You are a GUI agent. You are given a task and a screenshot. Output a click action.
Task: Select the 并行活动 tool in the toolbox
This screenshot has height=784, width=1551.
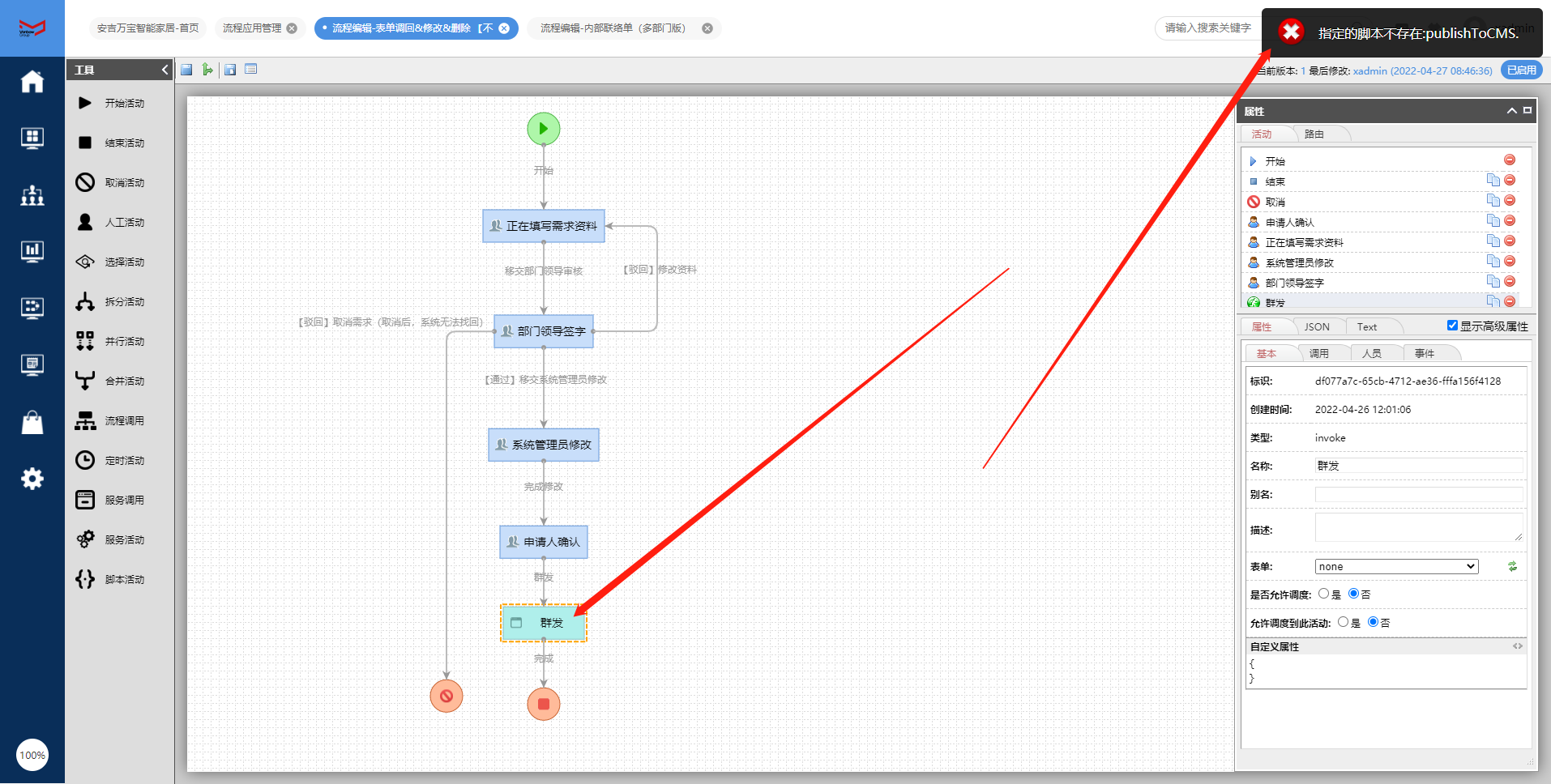click(x=111, y=341)
